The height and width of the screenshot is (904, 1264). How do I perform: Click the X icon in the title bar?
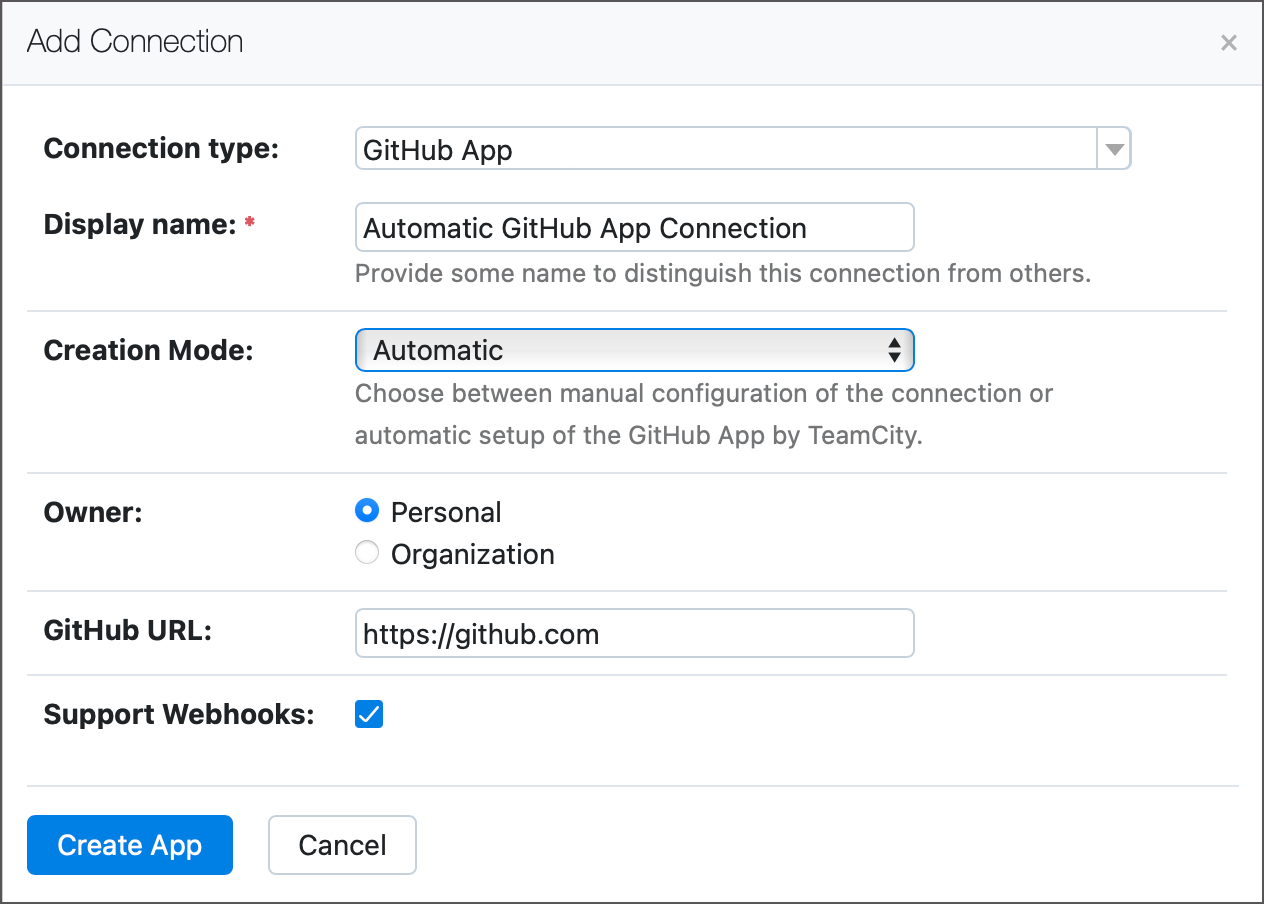pyautogui.click(x=1228, y=42)
